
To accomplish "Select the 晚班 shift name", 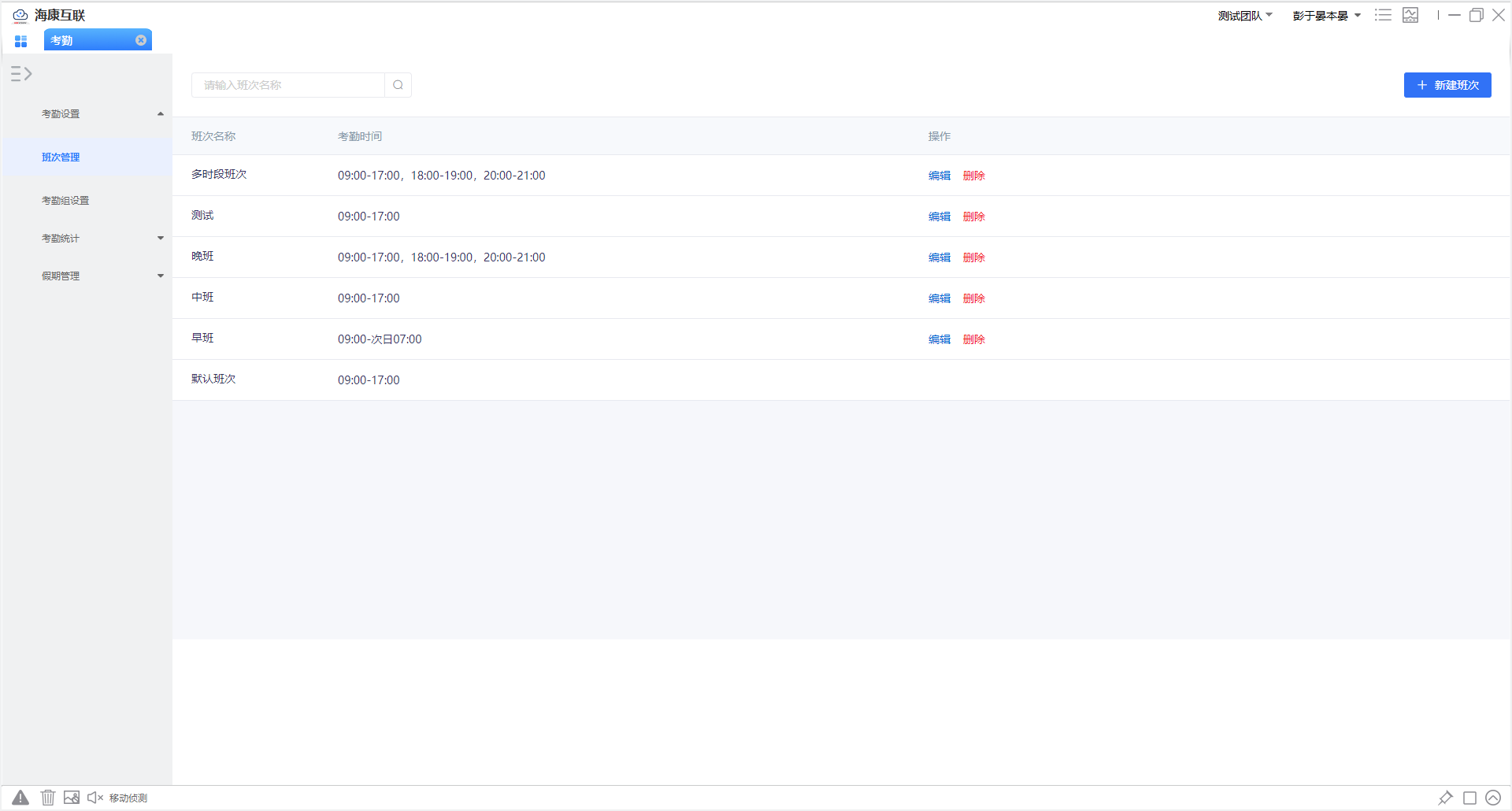I will [x=202, y=256].
